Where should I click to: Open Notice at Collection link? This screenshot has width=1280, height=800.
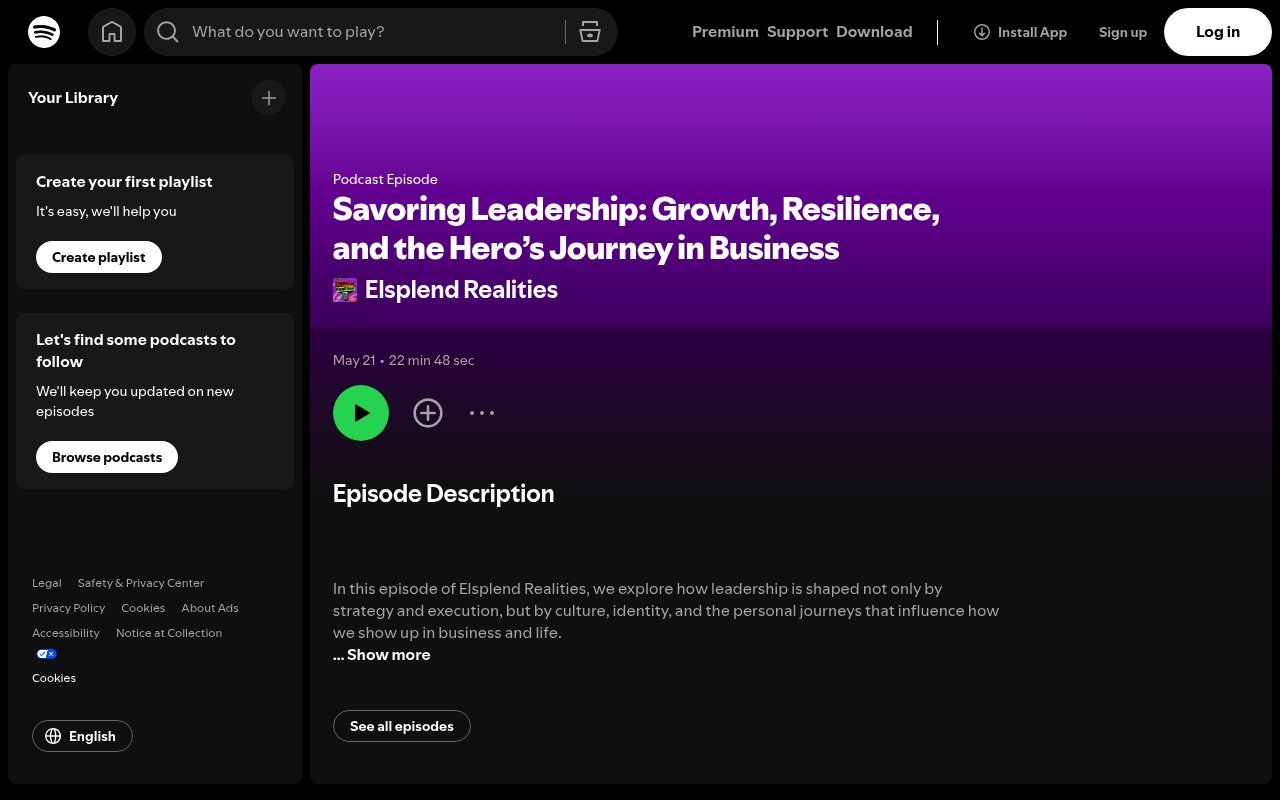[x=169, y=633]
